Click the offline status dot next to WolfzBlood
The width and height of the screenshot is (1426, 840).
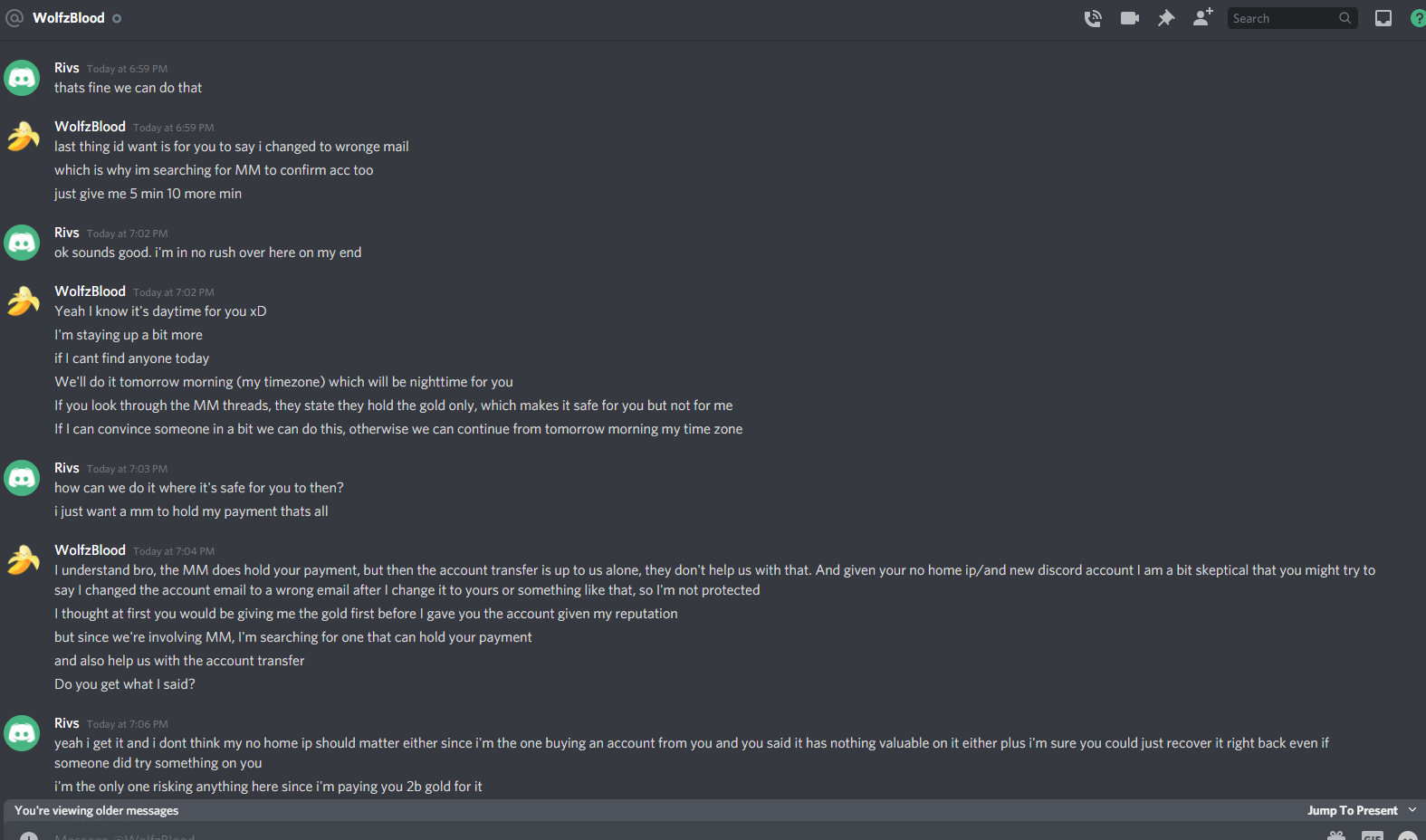click(x=117, y=18)
